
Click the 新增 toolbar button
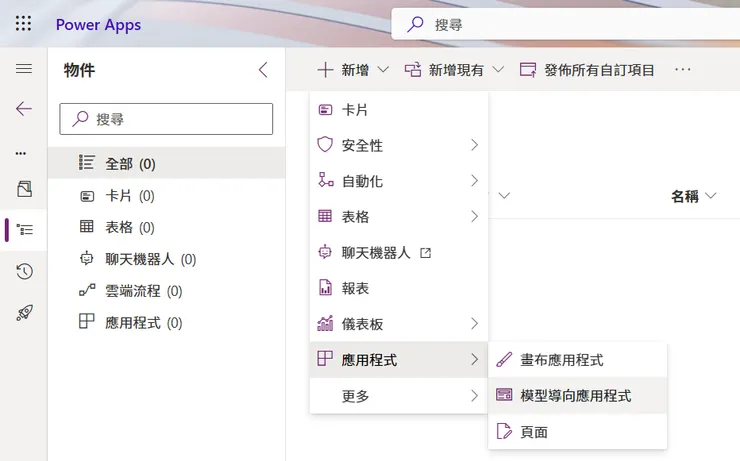coord(344,70)
